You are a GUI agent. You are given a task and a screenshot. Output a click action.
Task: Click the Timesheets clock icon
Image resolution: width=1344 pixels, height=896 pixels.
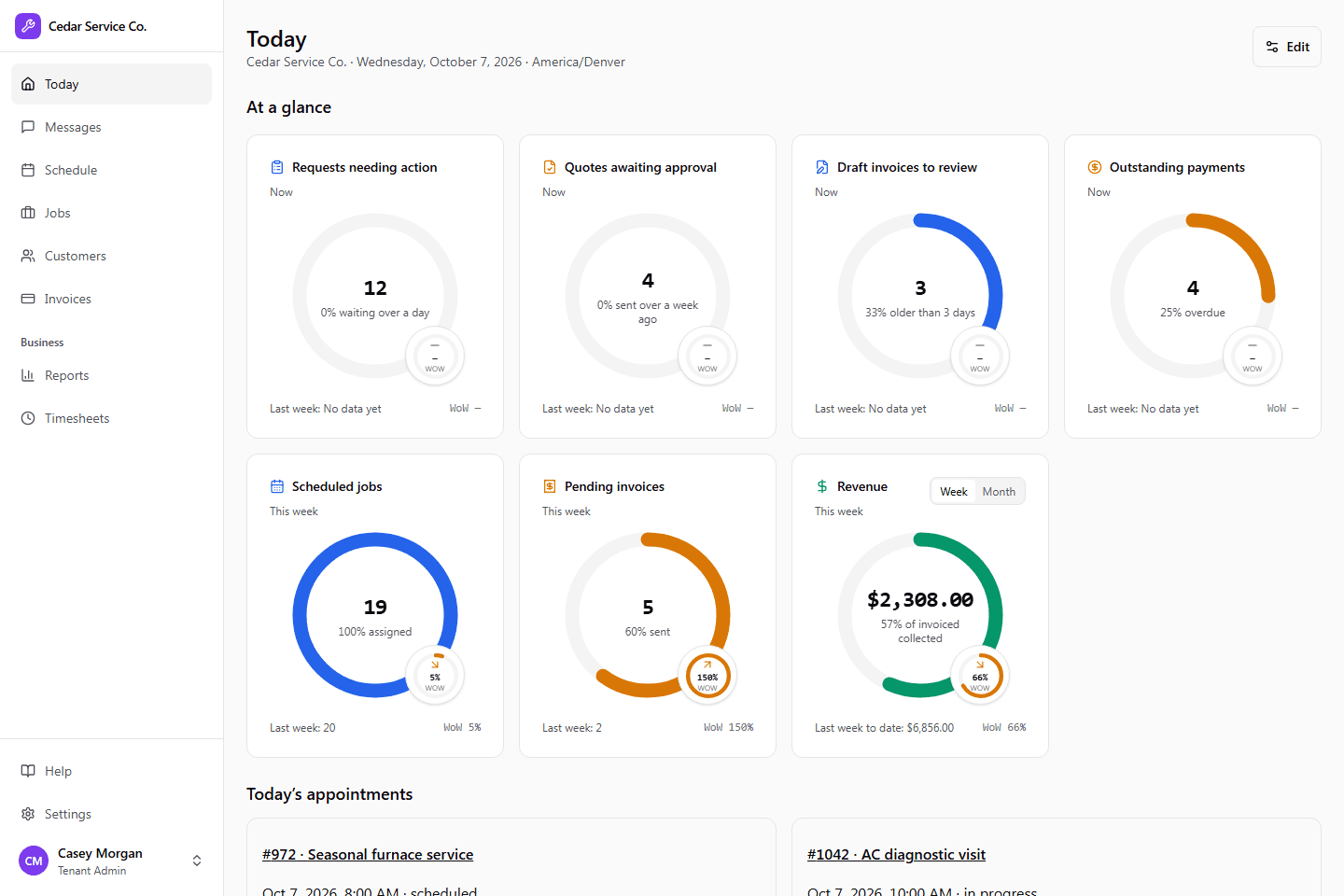(28, 418)
